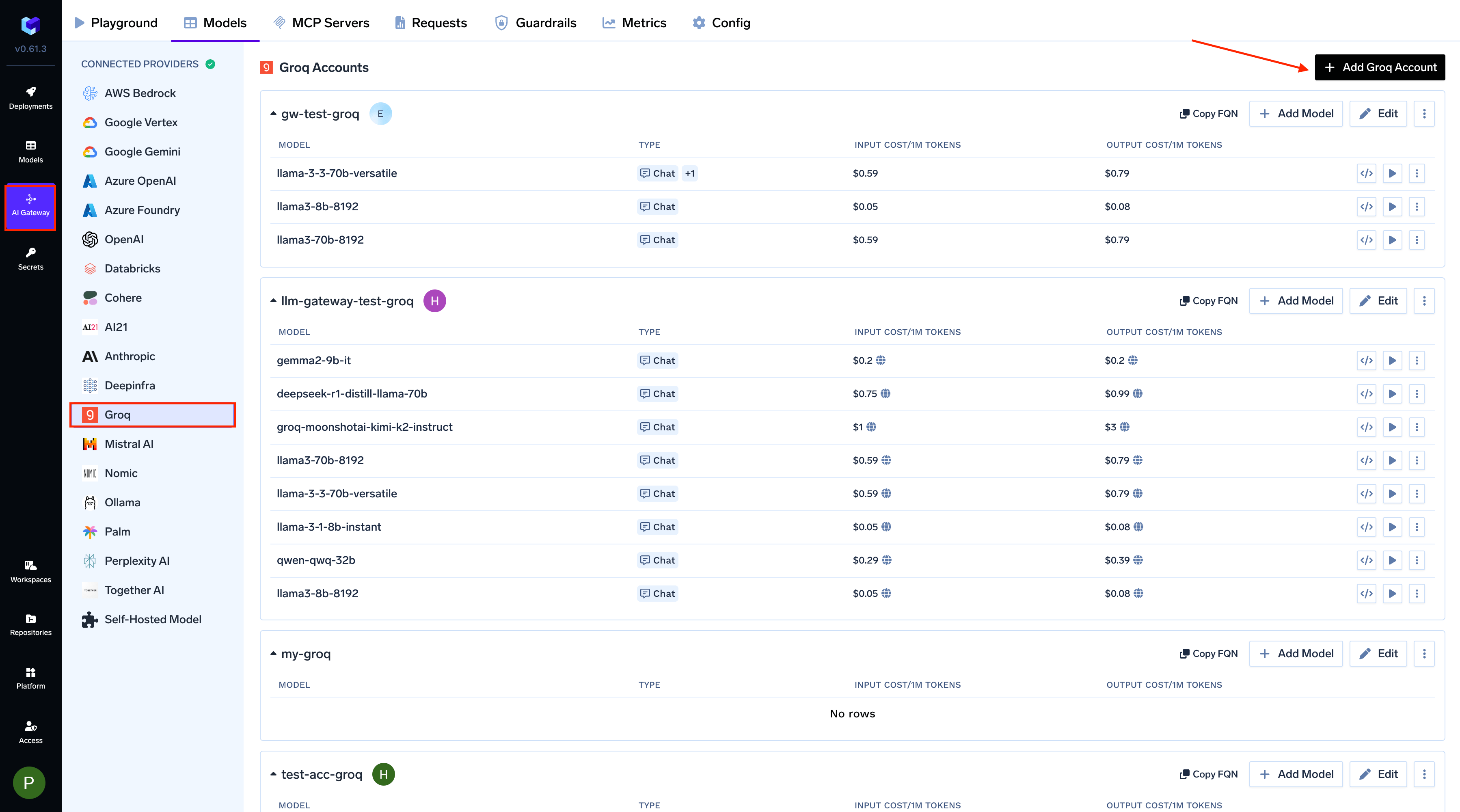Viewport: 1460px width, 812px height.
Task: Switch to the MCP Servers tab
Action: pos(322,23)
